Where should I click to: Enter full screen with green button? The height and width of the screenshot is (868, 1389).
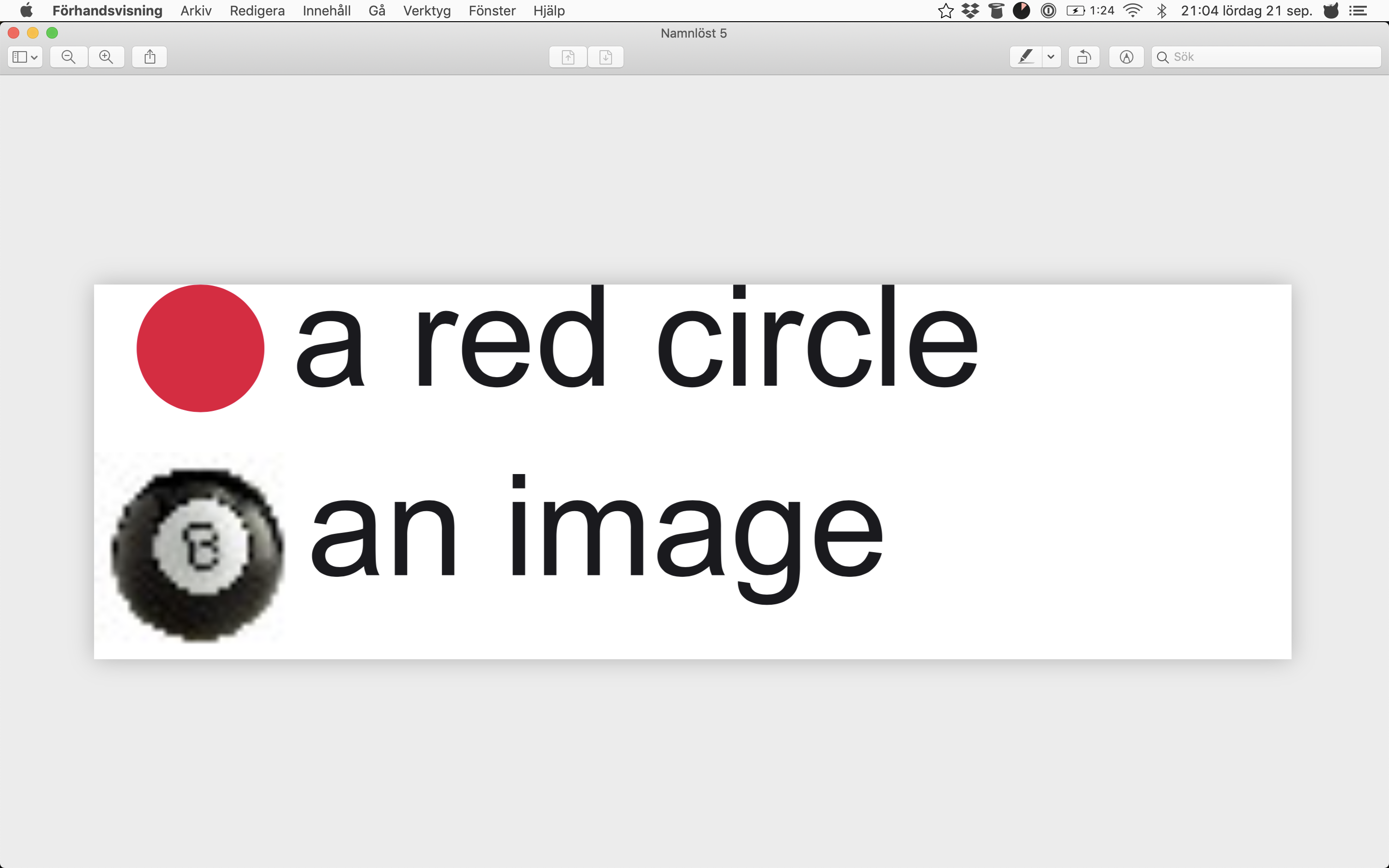click(x=52, y=33)
